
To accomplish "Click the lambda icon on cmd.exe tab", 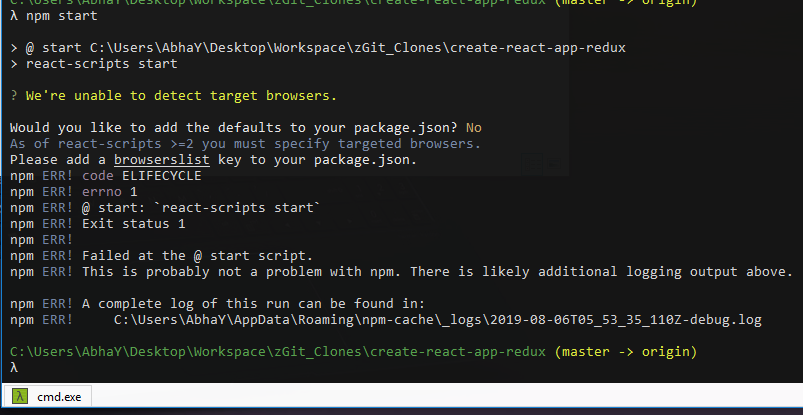I will pyautogui.click(x=19, y=396).
